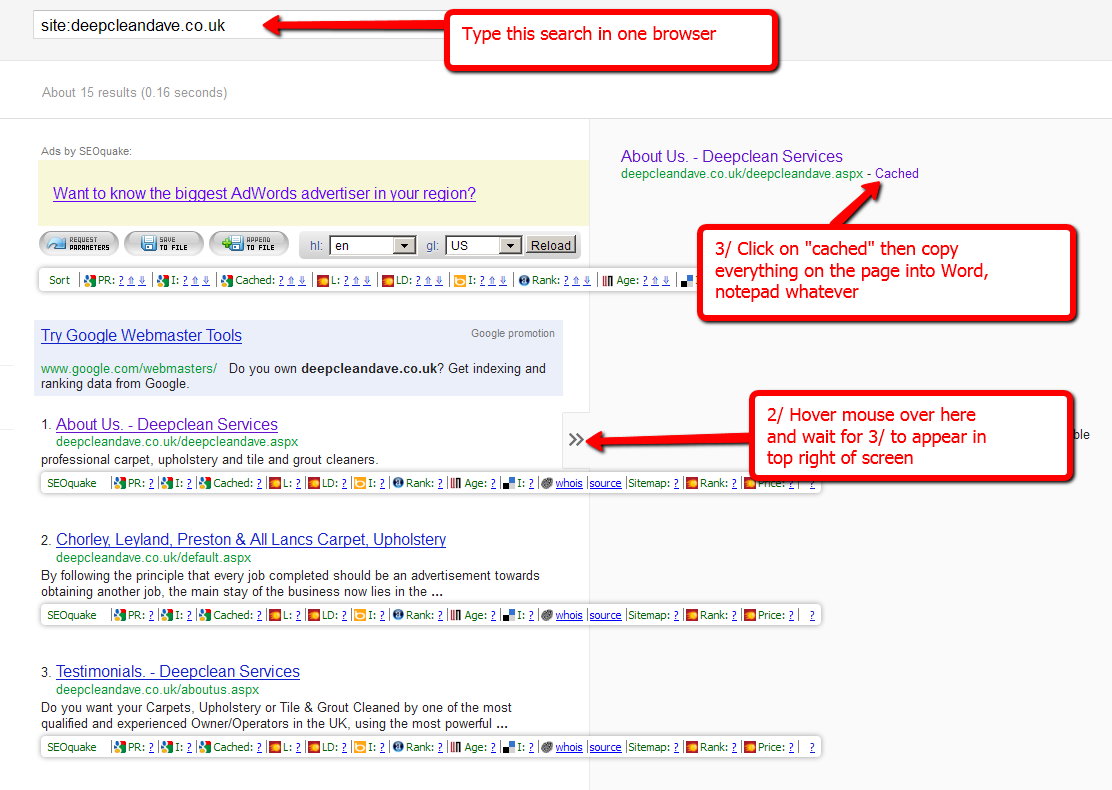The height and width of the screenshot is (790, 1112).
Task: Load the Age value in the Sort bar
Action: [x=645, y=281]
